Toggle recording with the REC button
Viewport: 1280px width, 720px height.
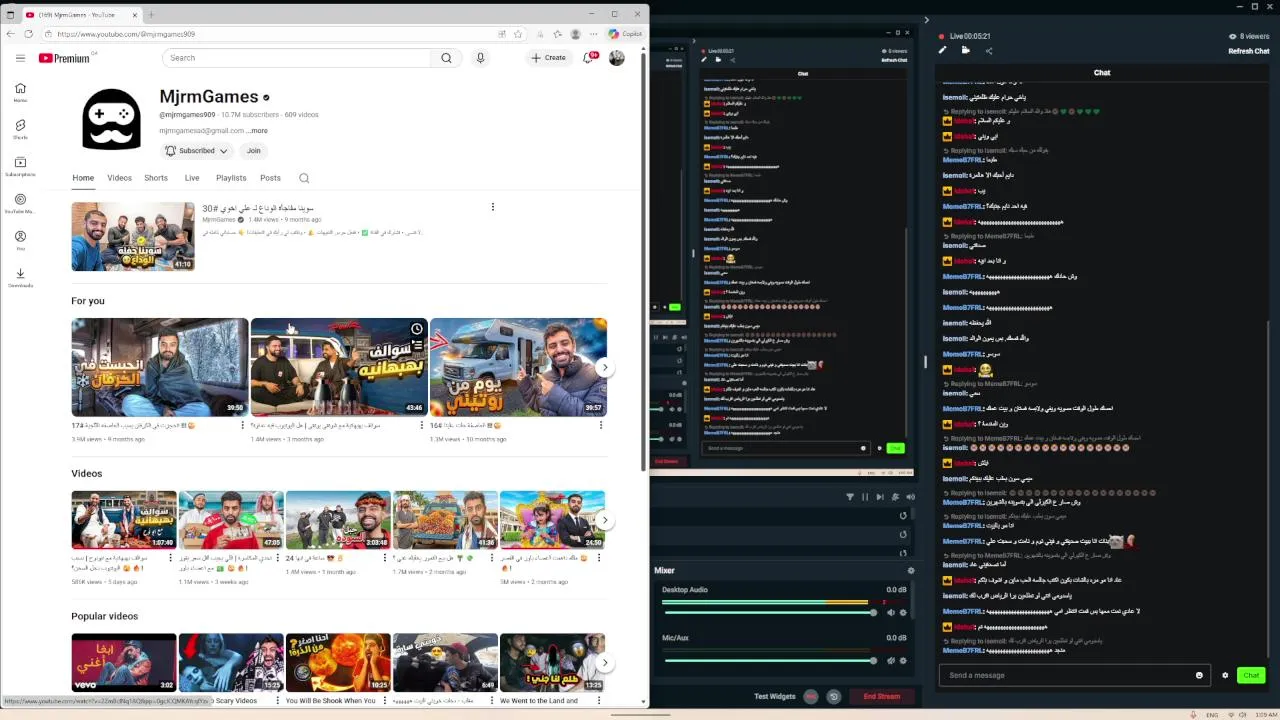tap(811, 696)
